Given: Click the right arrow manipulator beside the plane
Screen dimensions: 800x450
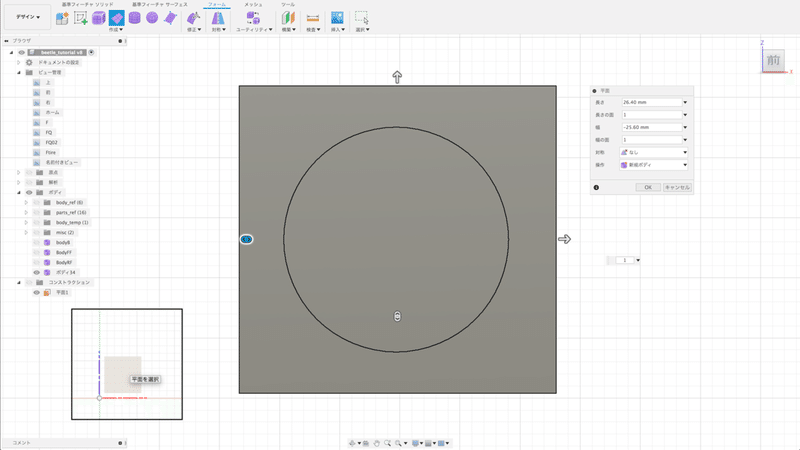Looking at the screenshot, I should [x=564, y=239].
